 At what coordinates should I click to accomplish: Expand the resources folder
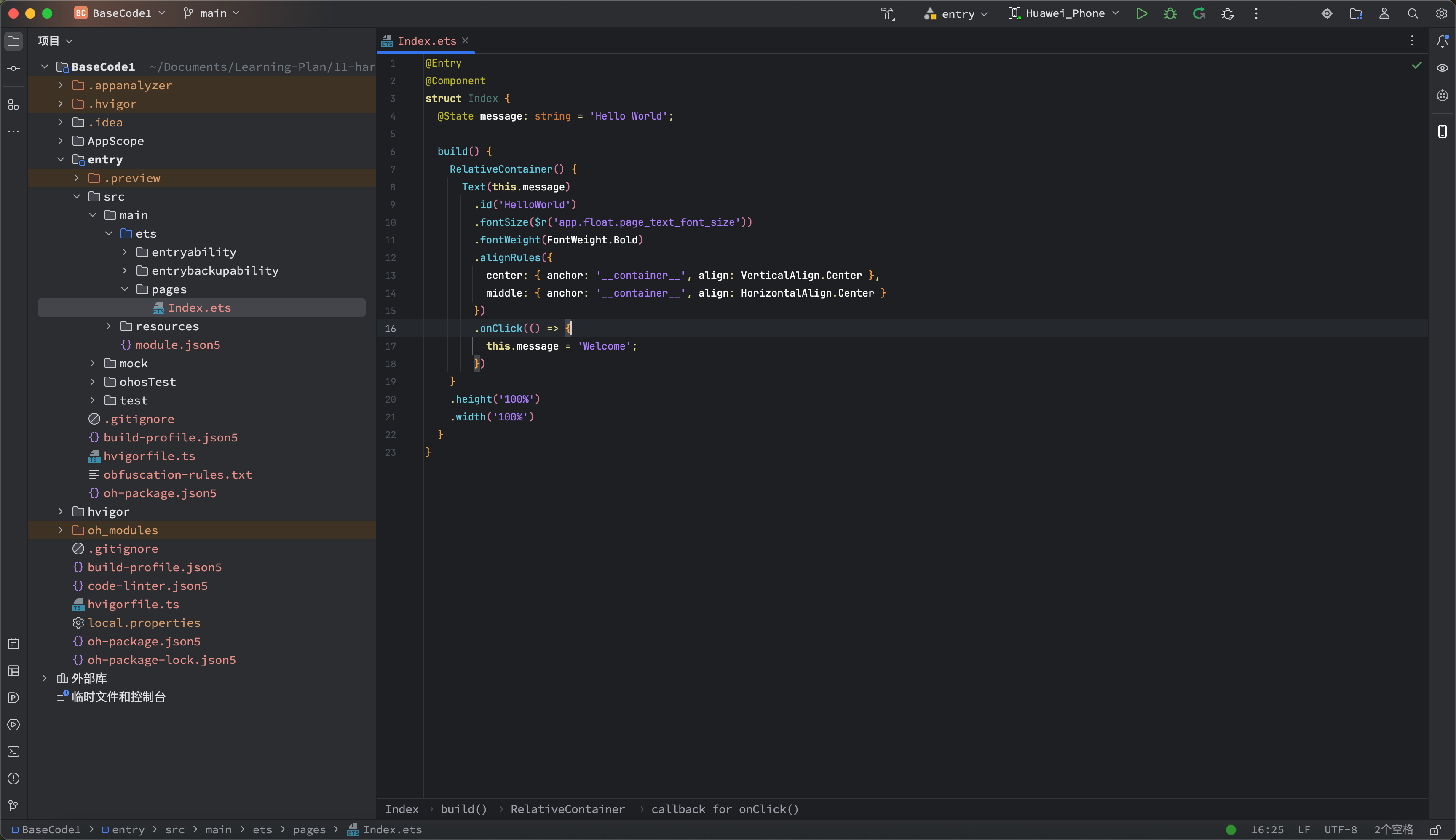coord(108,326)
